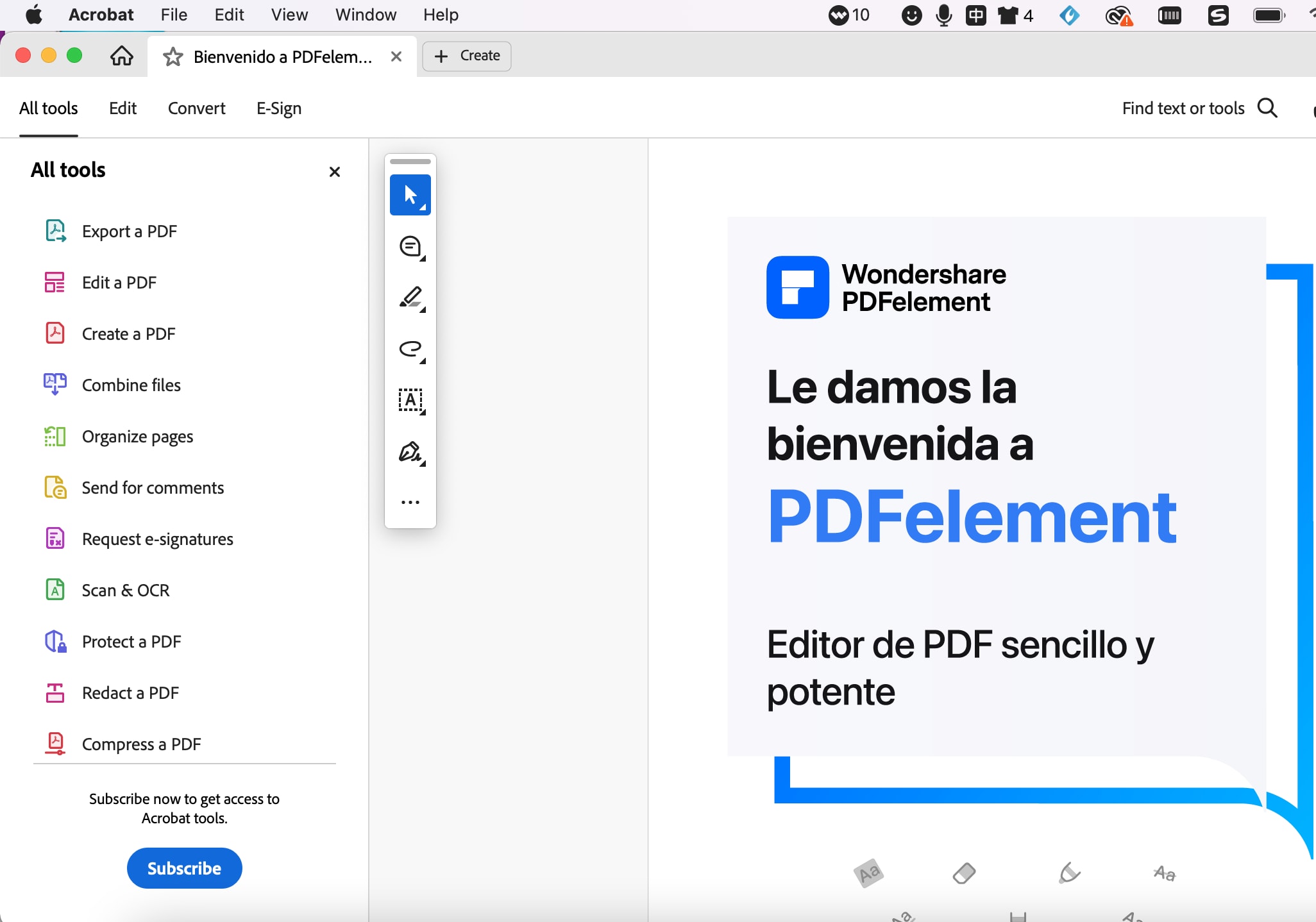The width and height of the screenshot is (1316, 922).
Task: Click the smiley face menu bar icon
Action: [911, 15]
